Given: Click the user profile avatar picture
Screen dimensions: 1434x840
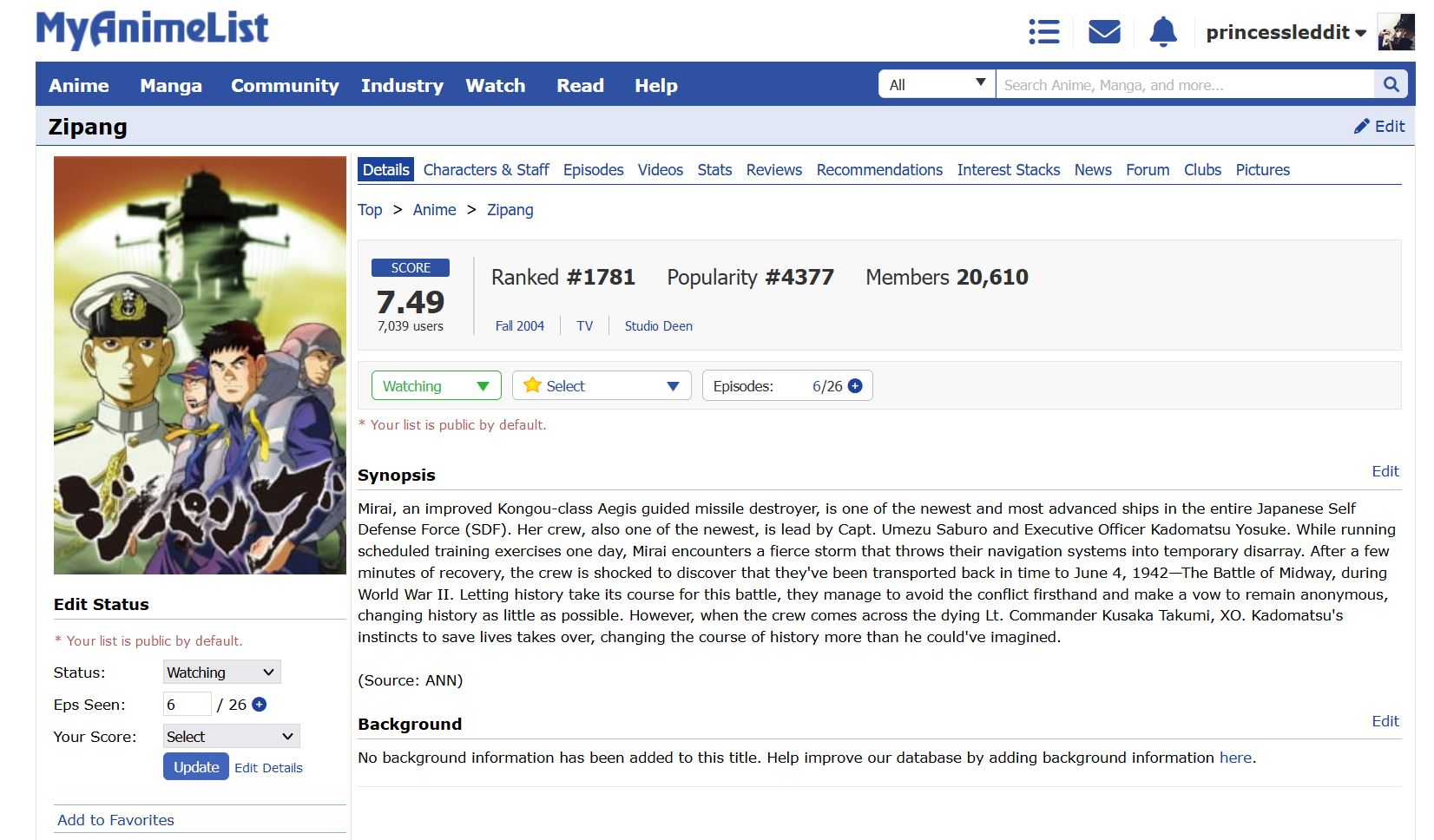Looking at the screenshot, I should [x=1396, y=32].
